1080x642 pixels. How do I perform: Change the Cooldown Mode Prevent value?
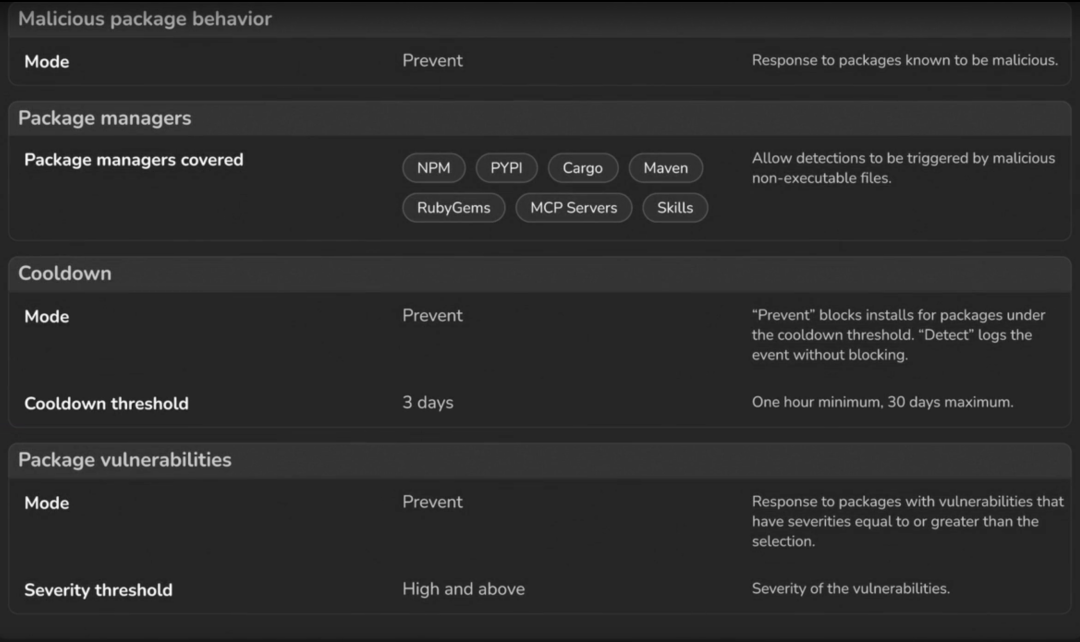(433, 315)
